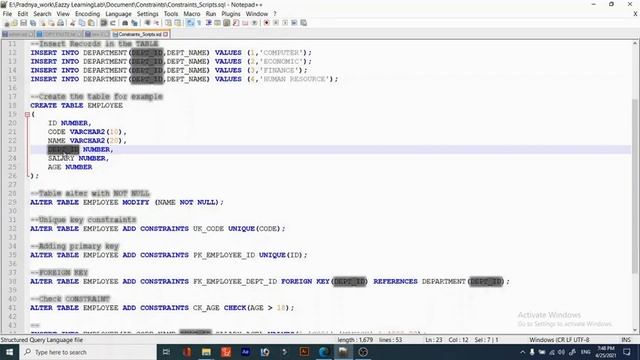Click the 'Type here to search' taskbar box
Viewport: 640px width, 360px height.
click(88, 352)
